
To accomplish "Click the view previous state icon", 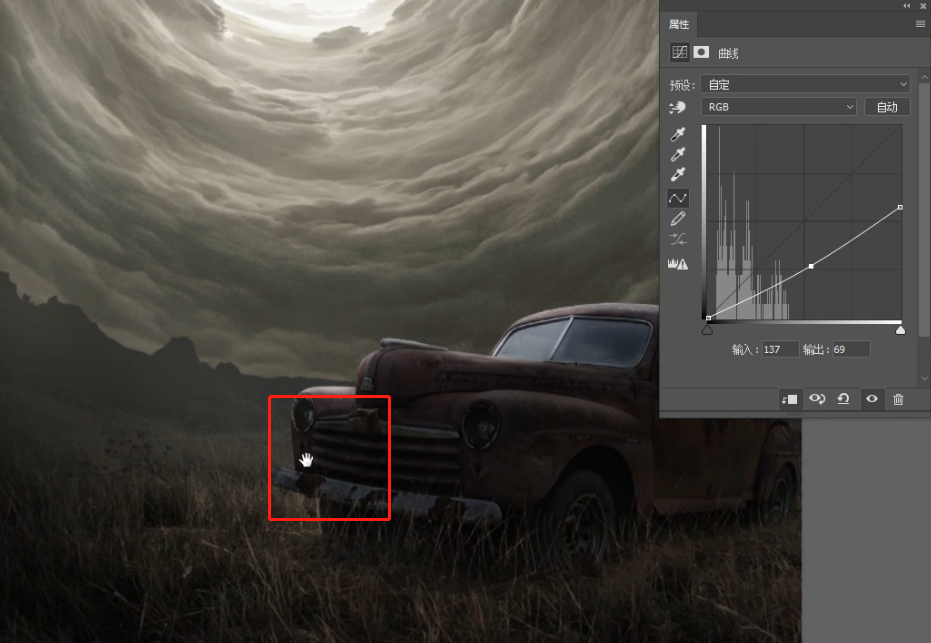I will pos(817,399).
